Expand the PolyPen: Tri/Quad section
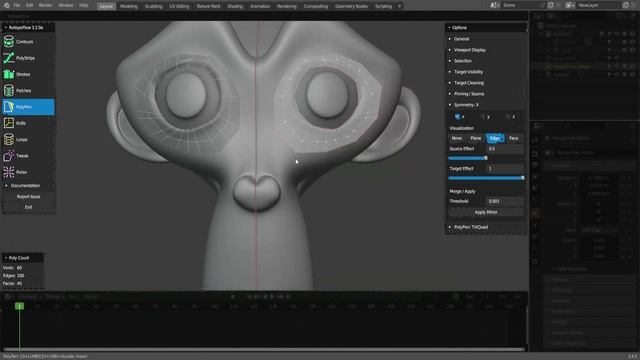The image size is (640, 360). 485,227
